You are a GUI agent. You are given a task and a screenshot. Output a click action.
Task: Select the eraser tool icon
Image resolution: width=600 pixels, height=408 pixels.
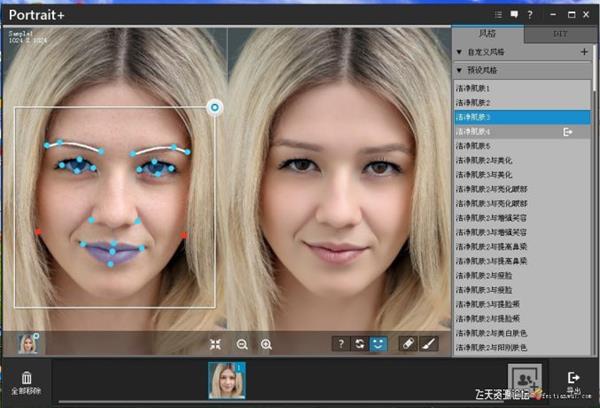[407, 343]
